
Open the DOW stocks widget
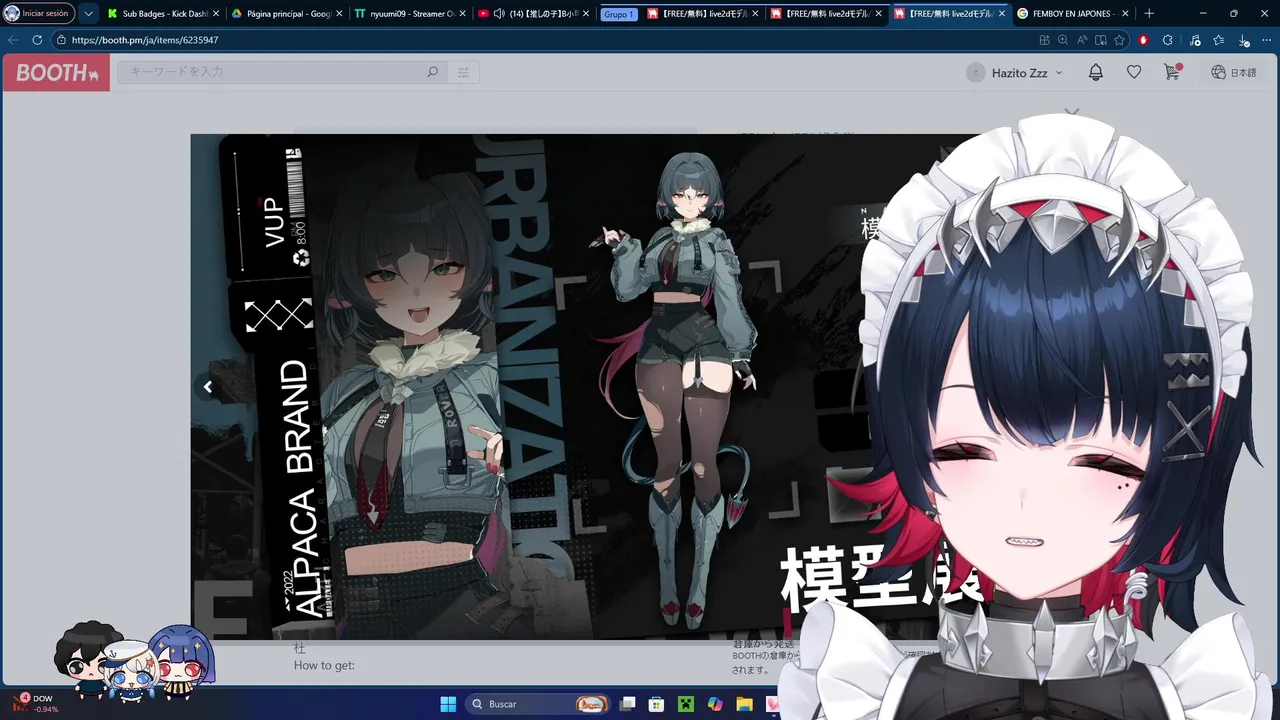[x=36, y=703]
